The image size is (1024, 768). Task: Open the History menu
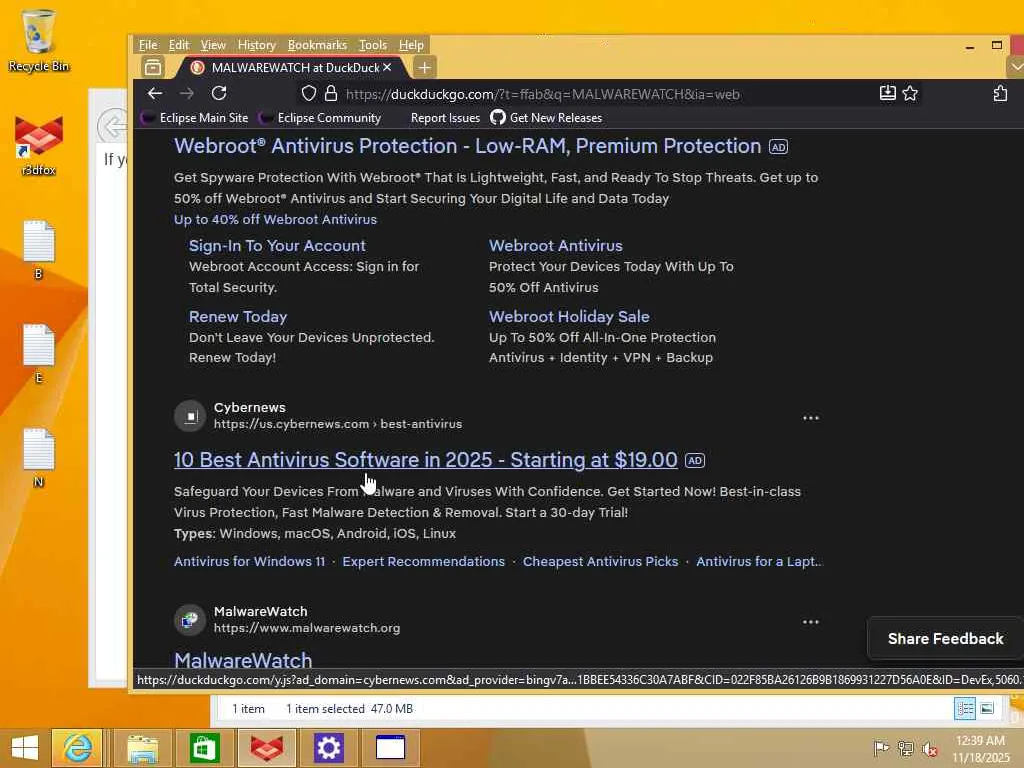point(256,45)
